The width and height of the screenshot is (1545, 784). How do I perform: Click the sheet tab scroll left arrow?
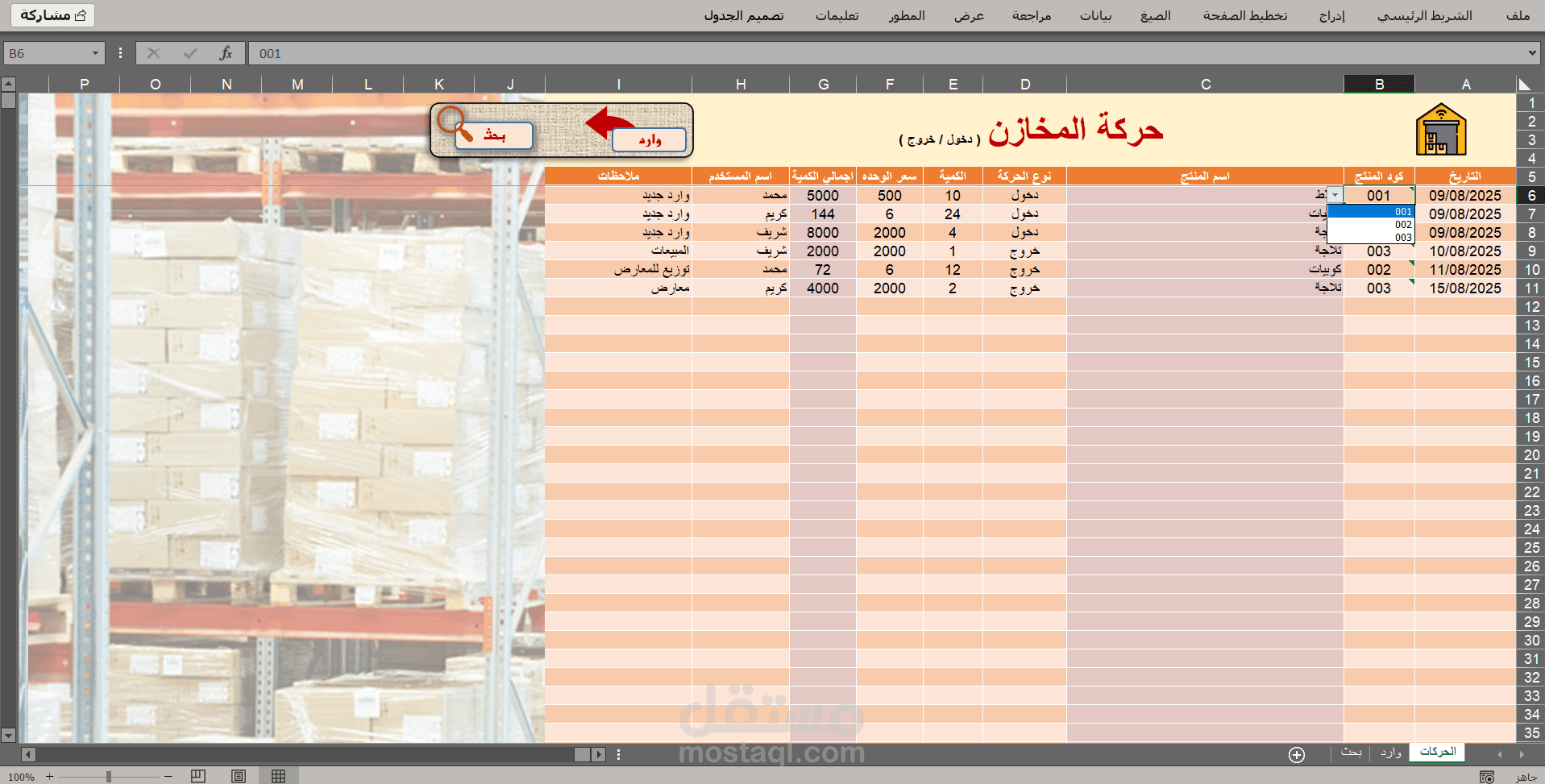tap(1499, 754)
